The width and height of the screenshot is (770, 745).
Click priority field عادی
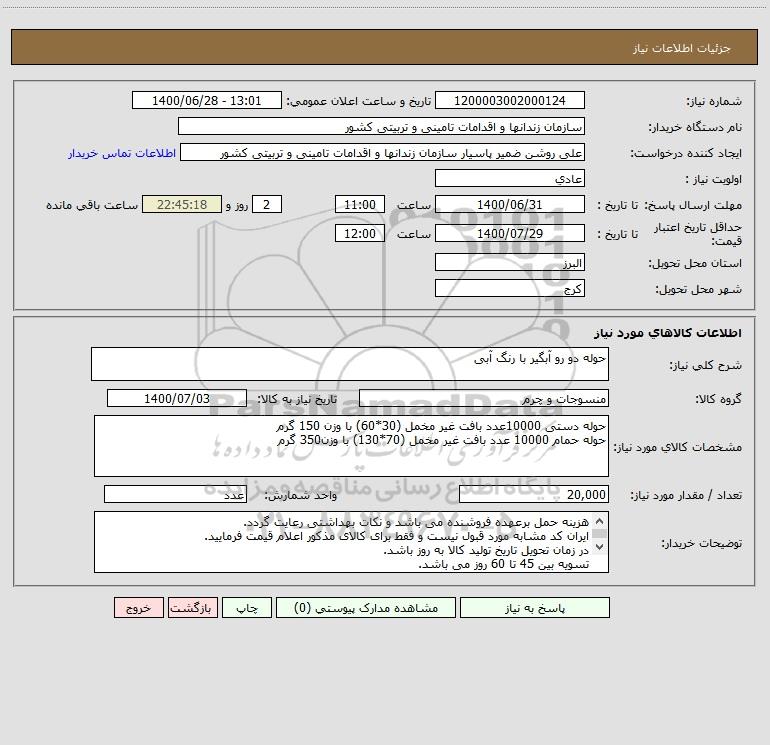[x=510, y=178]
